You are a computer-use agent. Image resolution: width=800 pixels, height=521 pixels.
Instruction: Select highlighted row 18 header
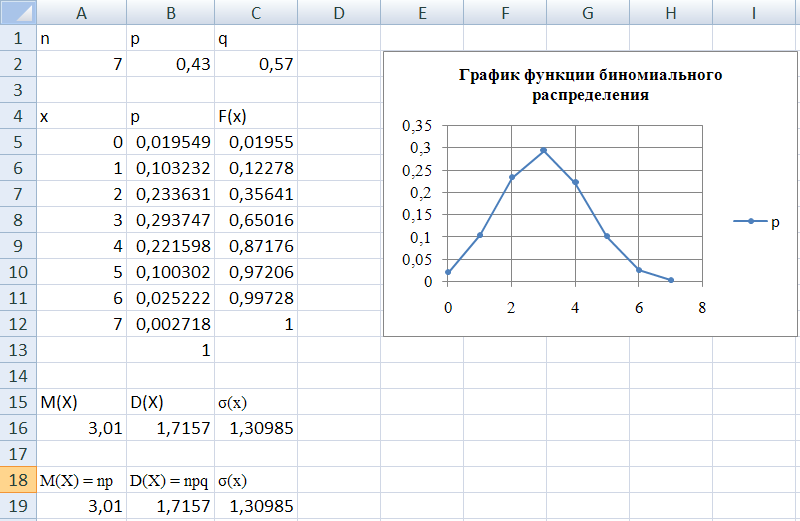18,480
